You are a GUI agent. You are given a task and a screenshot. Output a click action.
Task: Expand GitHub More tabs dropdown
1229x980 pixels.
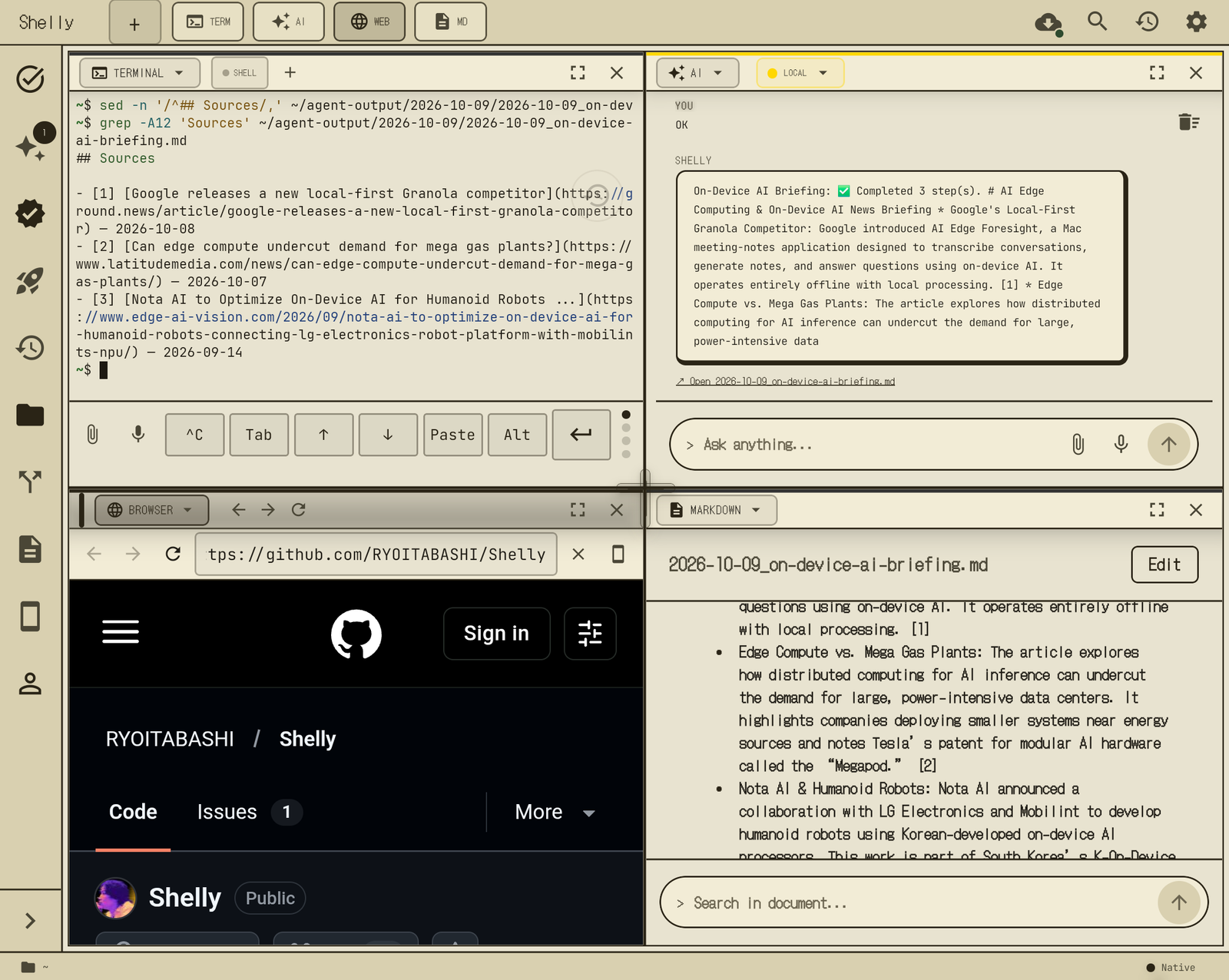pyautogui.click(x=555, y=812)
